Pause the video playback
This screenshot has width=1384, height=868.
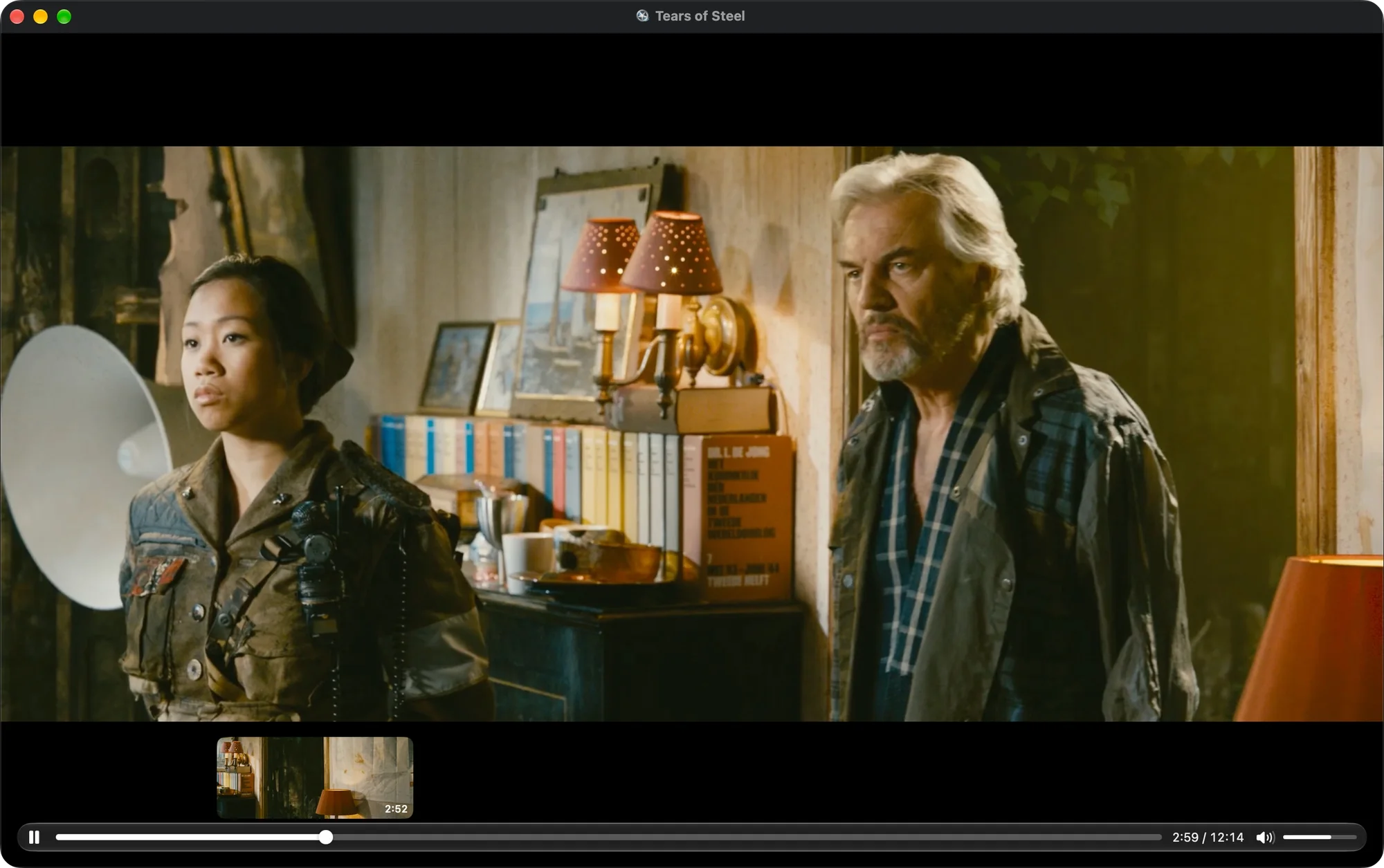pyautogui.click(x=34, y=838)
